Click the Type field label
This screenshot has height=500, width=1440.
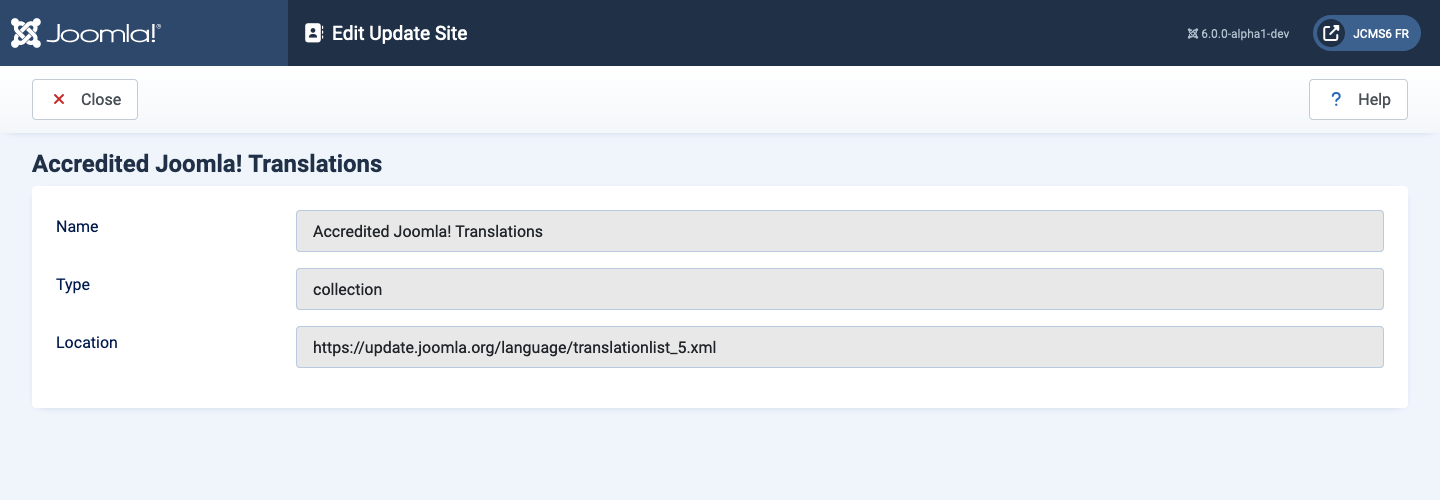pyautogui.click(x=73, y=285)
